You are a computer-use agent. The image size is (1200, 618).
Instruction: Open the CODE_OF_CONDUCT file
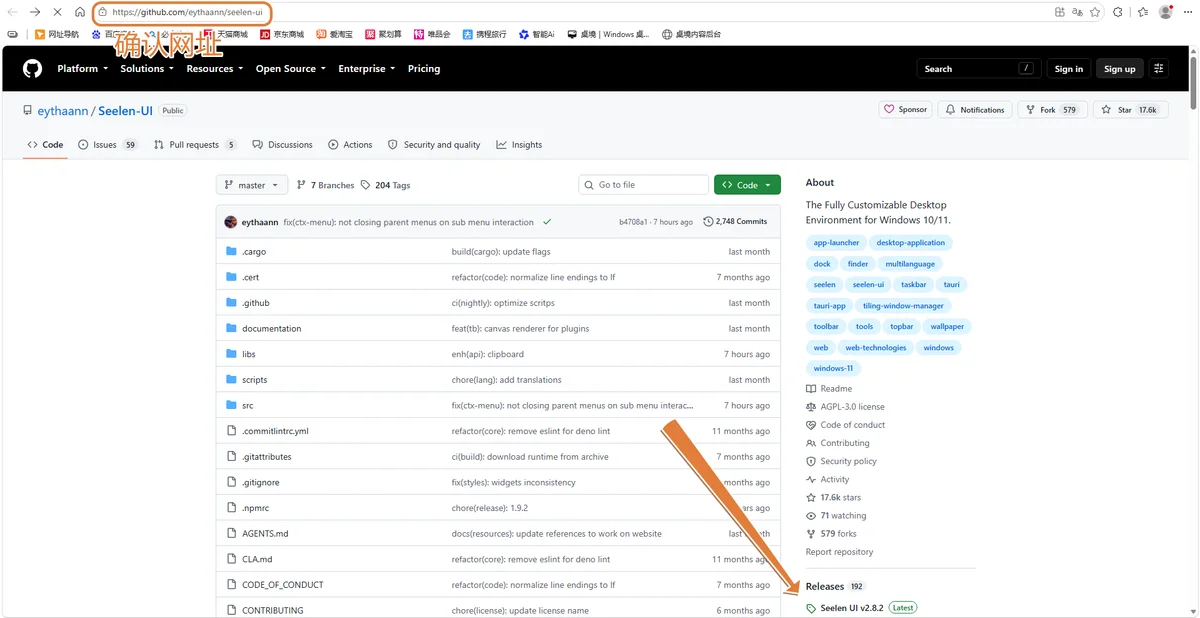pyautogui.click(x=282, y=585)
